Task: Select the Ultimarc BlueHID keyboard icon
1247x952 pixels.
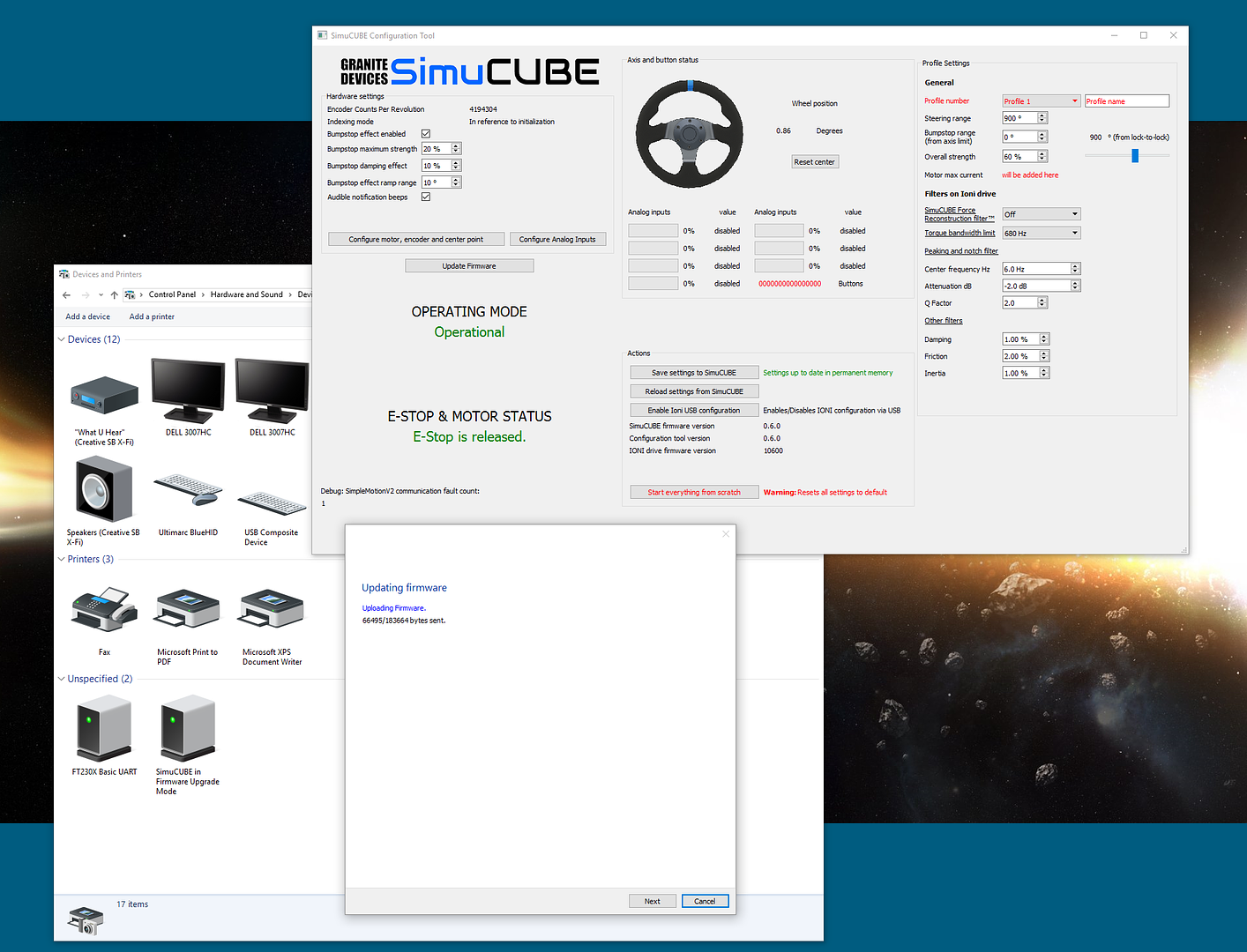Action: [188, 489]
